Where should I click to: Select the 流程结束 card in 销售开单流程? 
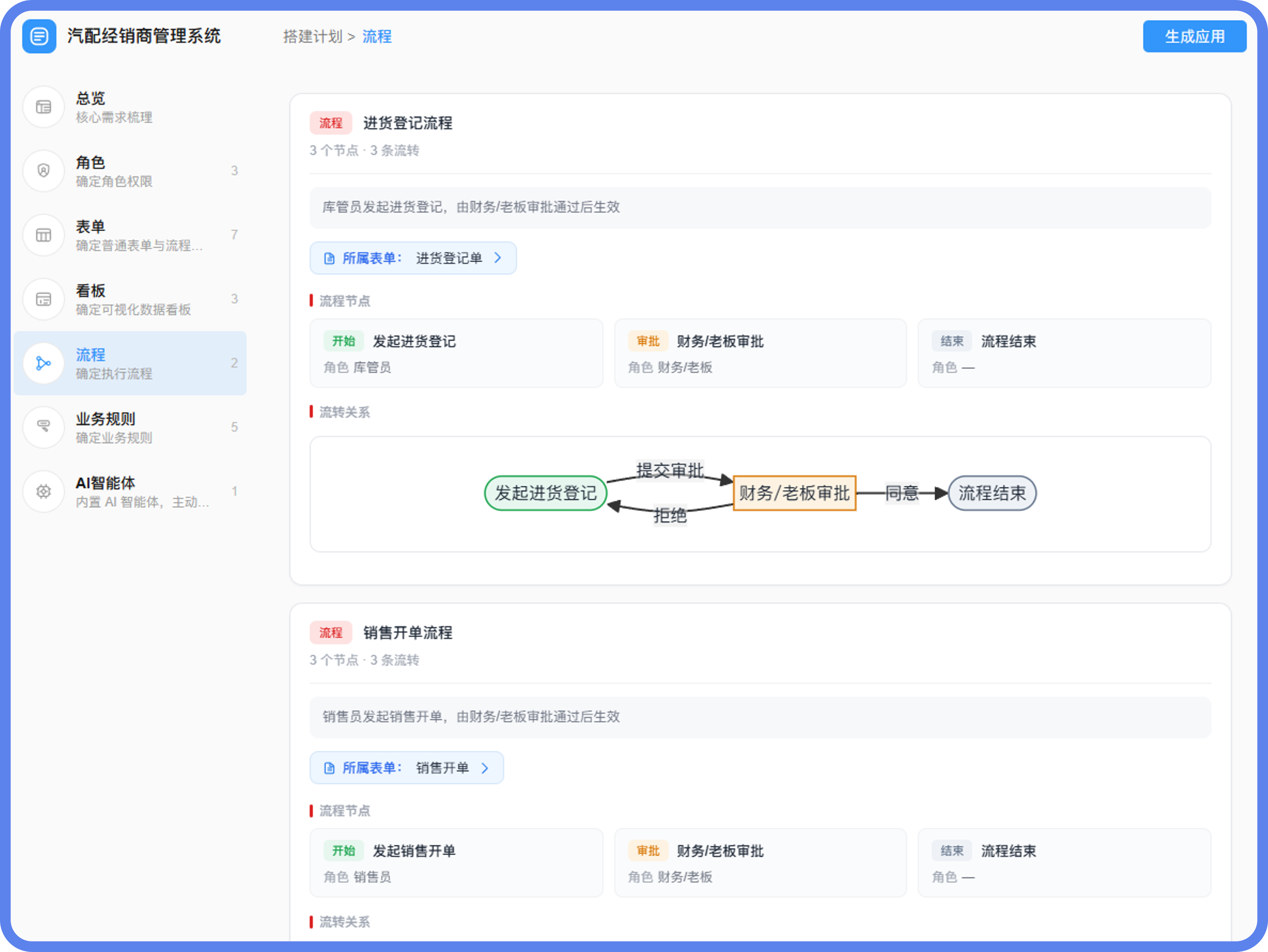click(1065, 863)
